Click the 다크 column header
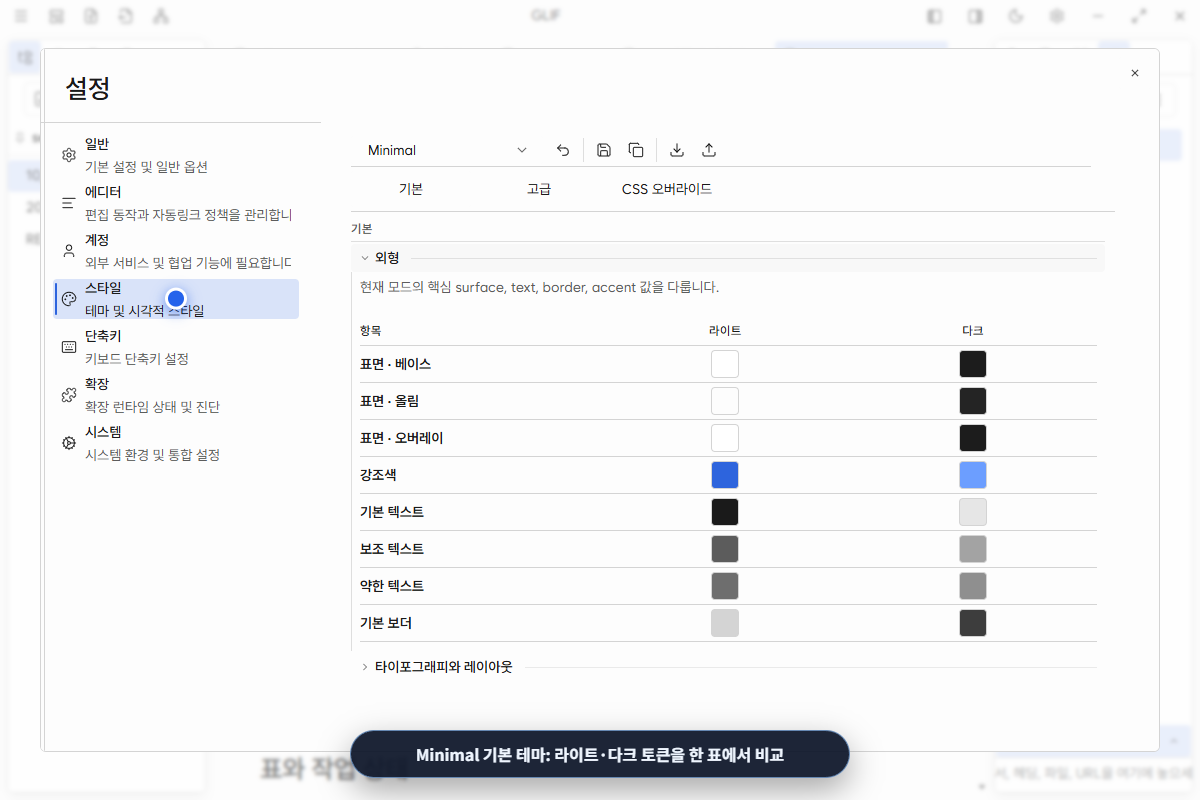This screenshot has width=1200, height=800. coord(973,330)
